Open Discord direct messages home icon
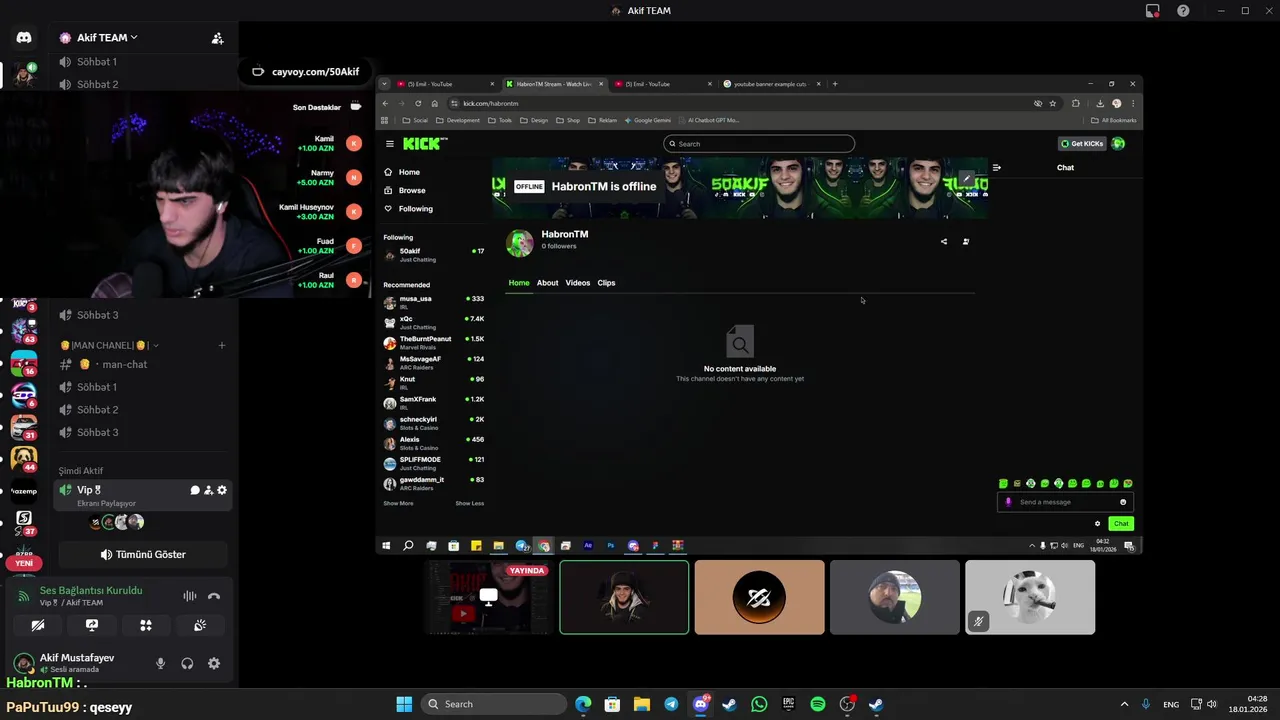Viewport: 1280px width, 720px height. pos(24,37)
